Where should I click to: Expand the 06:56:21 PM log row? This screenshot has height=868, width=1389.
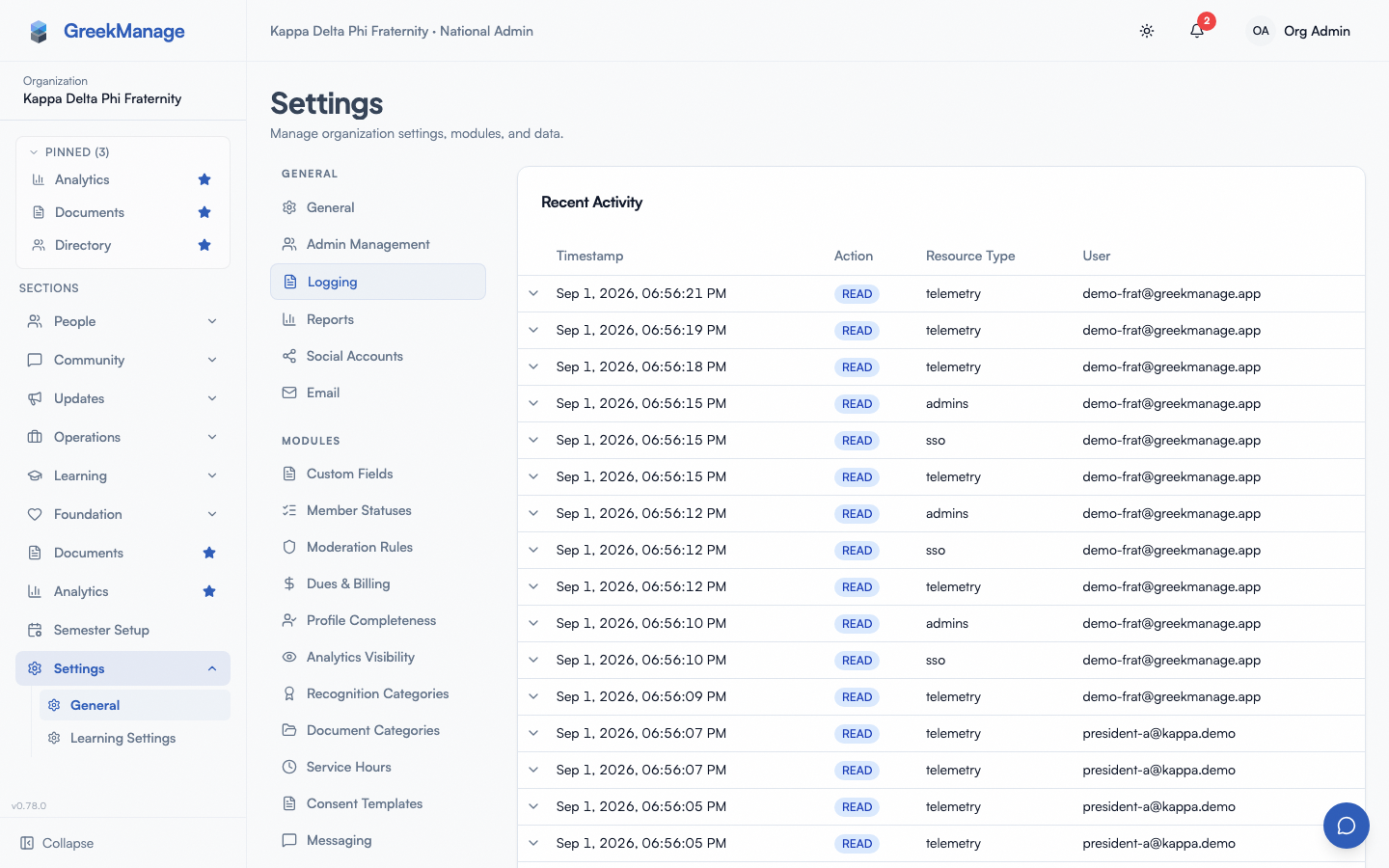coord(533,293)
